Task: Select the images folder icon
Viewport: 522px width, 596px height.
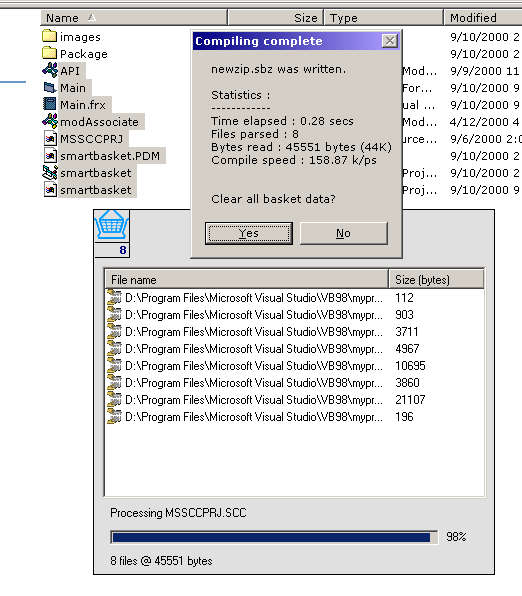Action: (x=49, y=36)
